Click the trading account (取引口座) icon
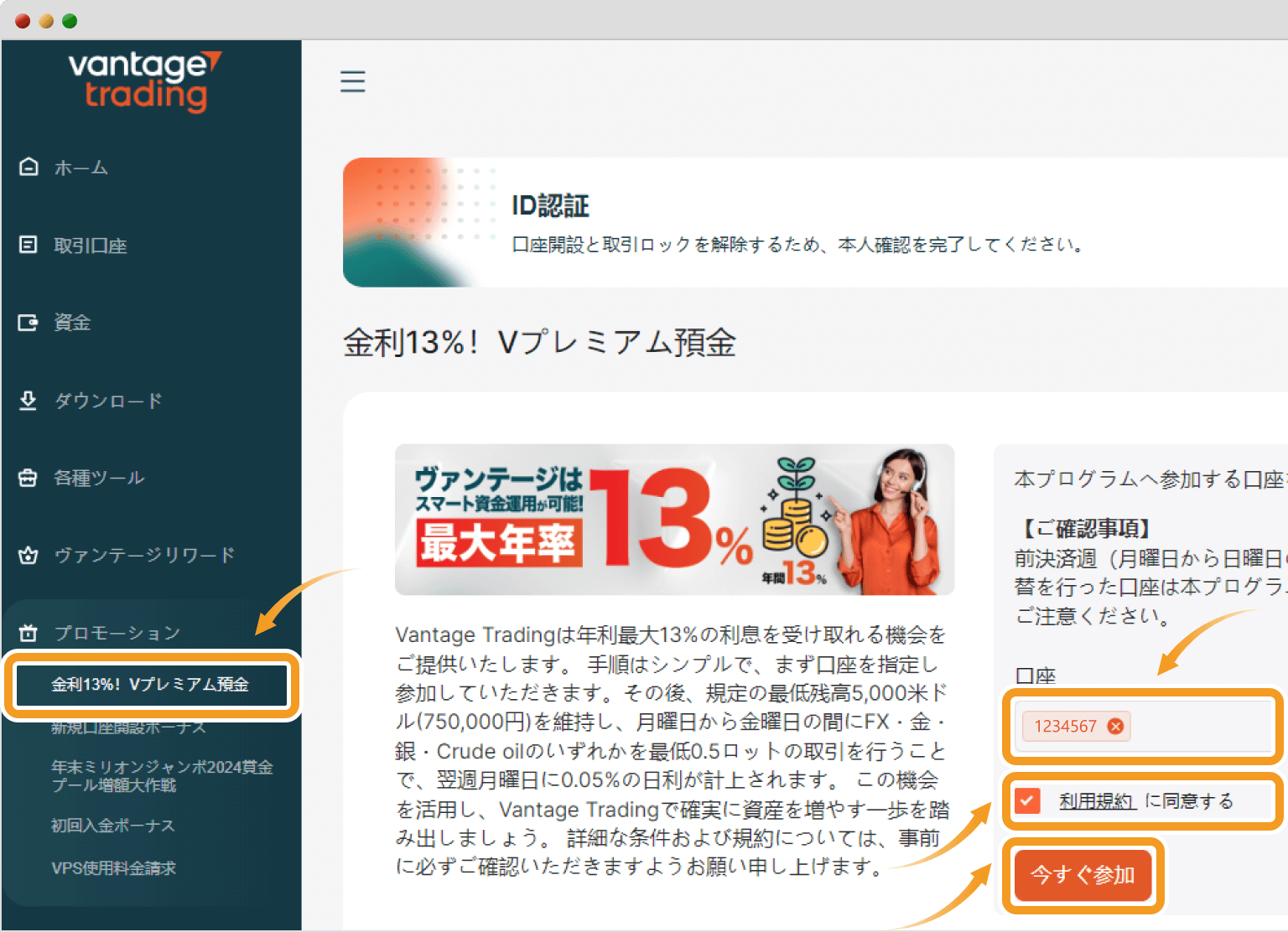 tap(29, 245)
